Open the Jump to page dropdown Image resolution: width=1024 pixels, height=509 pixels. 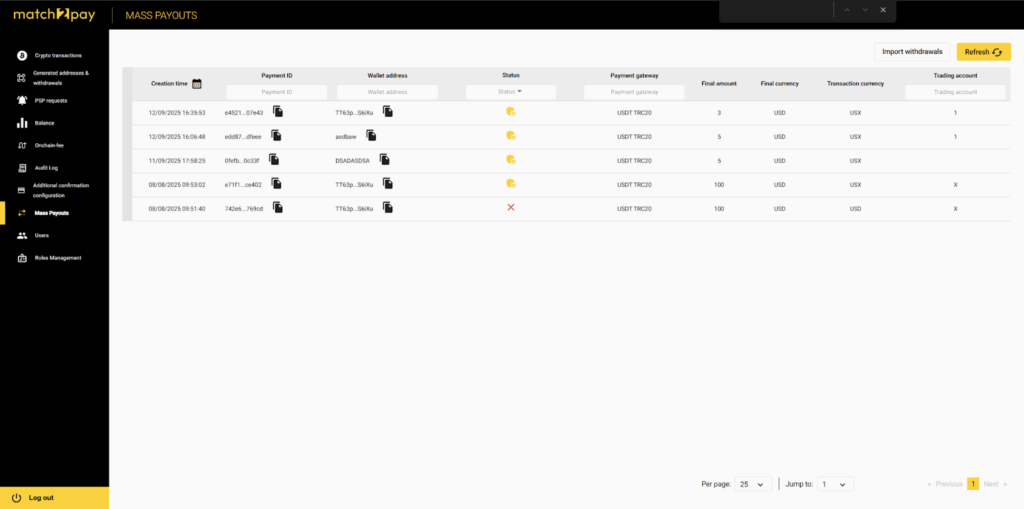coord(834,484)
